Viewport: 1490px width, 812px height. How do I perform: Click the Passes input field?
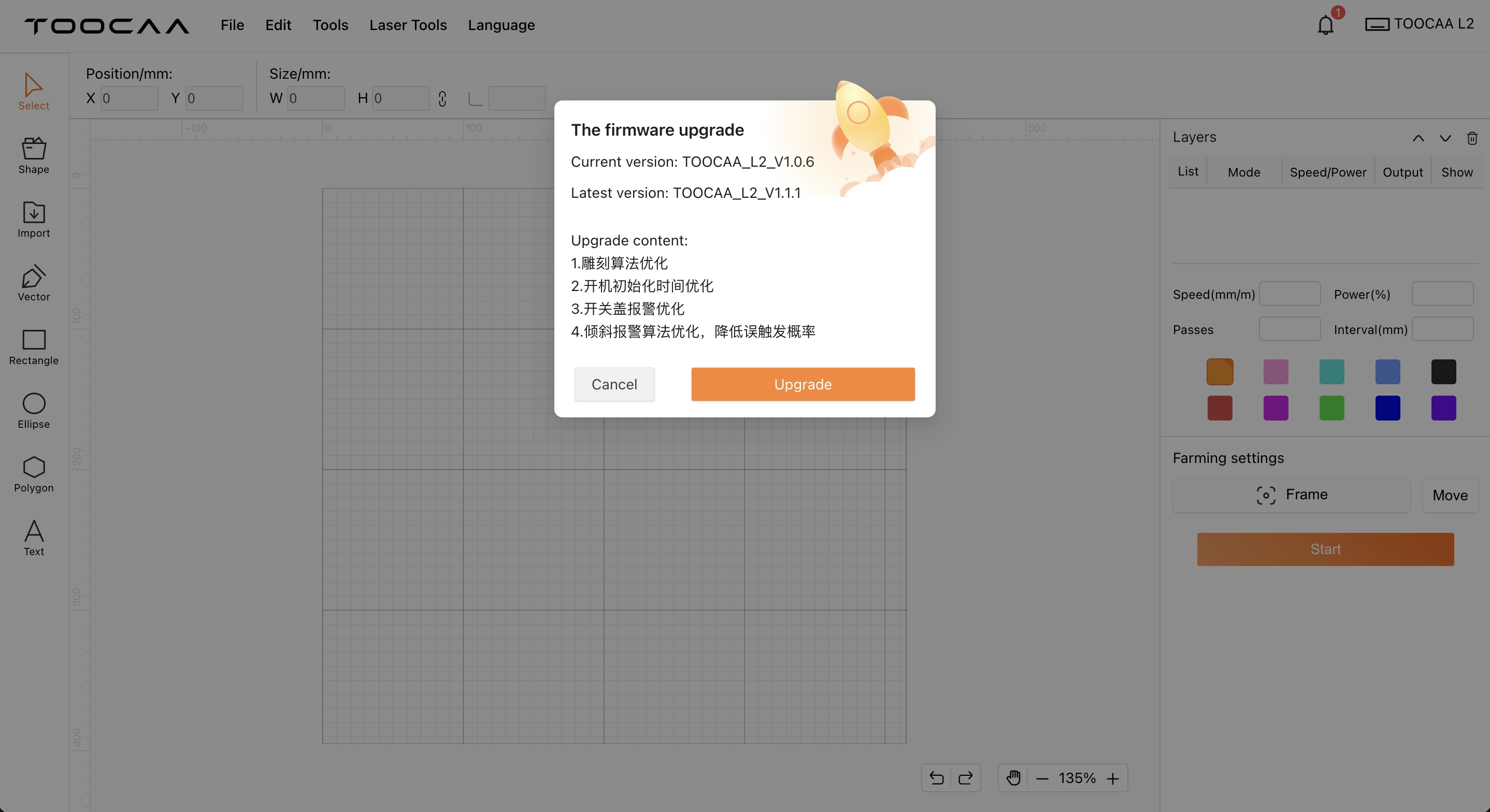[1290, 329]
